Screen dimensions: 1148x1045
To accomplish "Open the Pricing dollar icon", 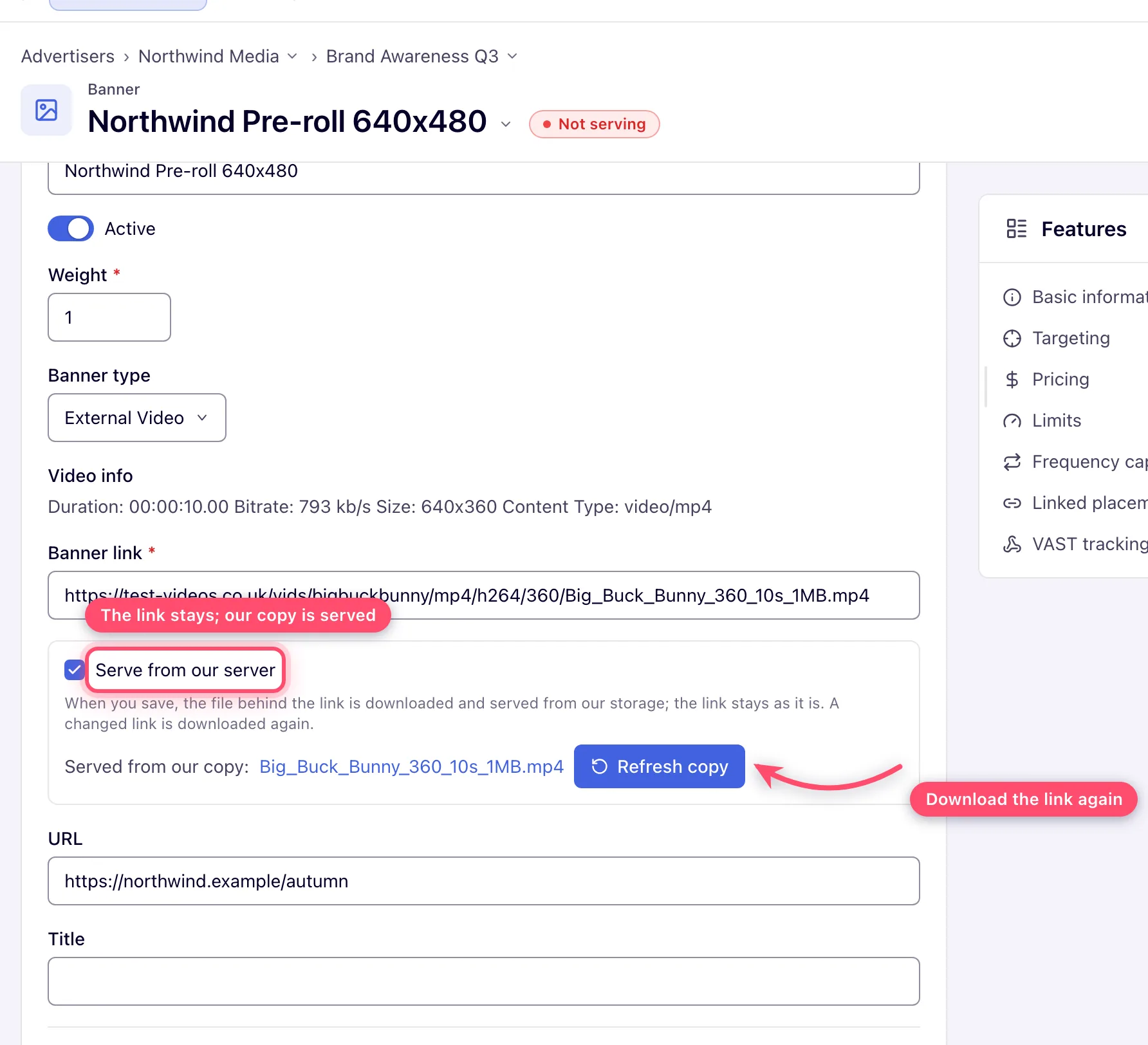I will coord(1012,380).
